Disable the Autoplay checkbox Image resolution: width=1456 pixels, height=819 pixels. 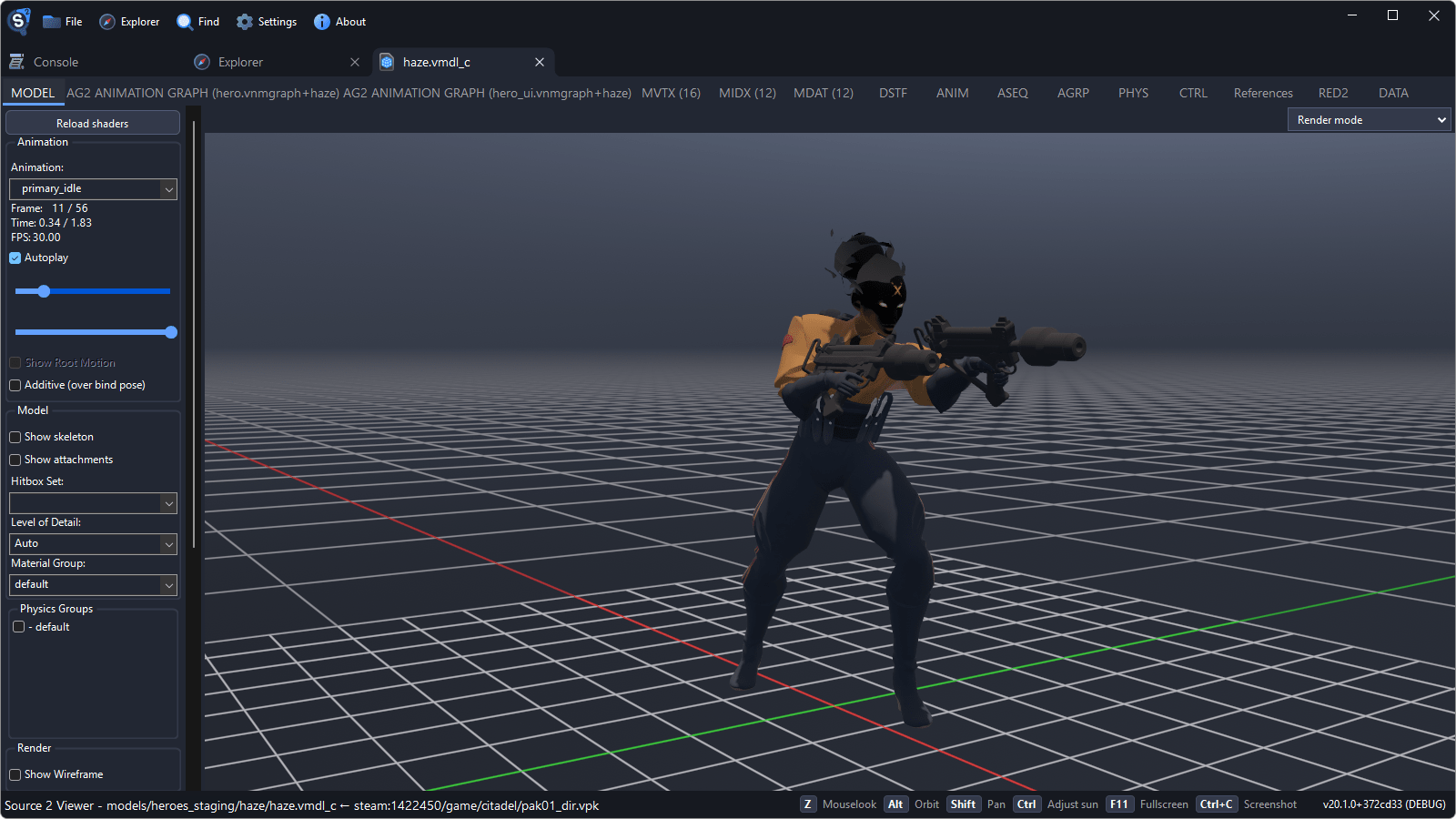[x=15, y=258]
